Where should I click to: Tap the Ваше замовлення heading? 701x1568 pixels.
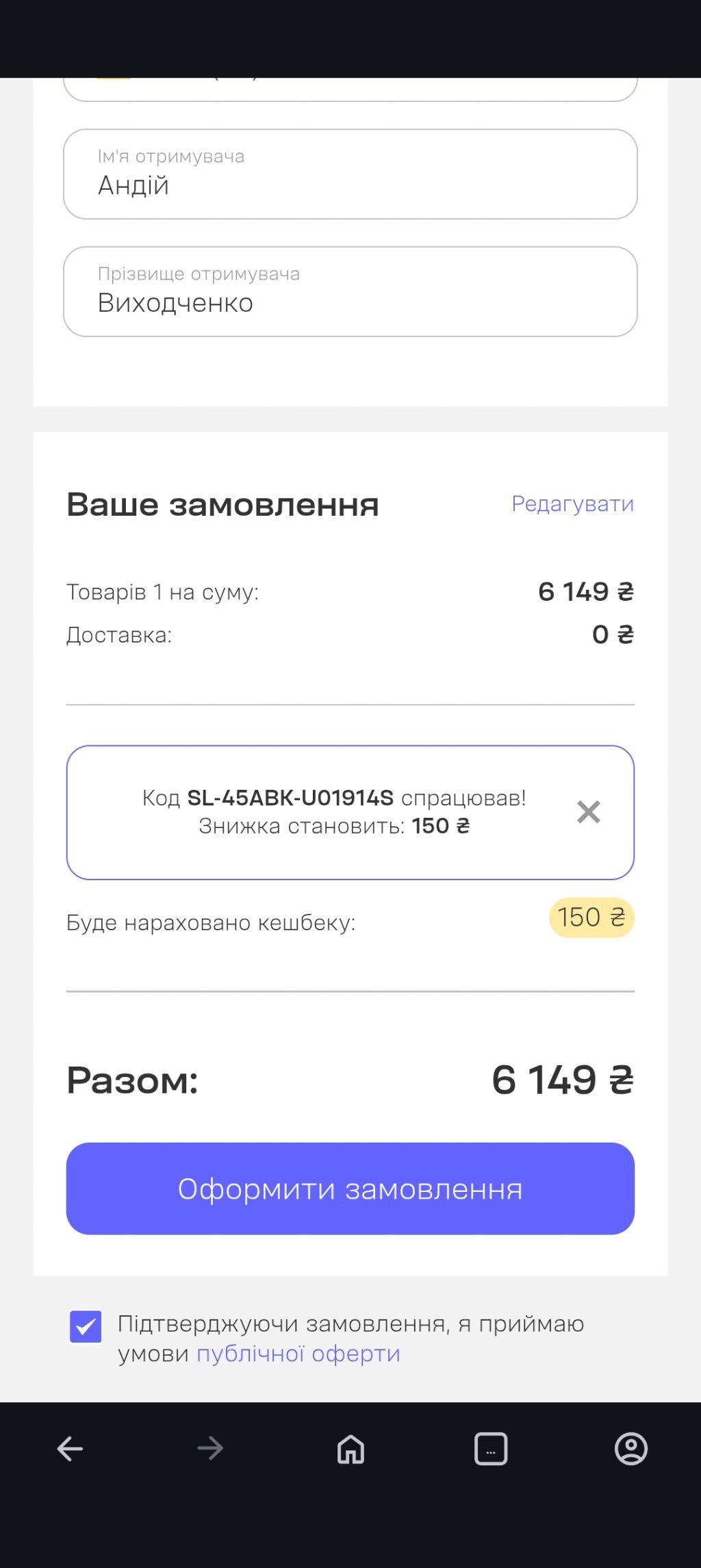click(222, 505)
